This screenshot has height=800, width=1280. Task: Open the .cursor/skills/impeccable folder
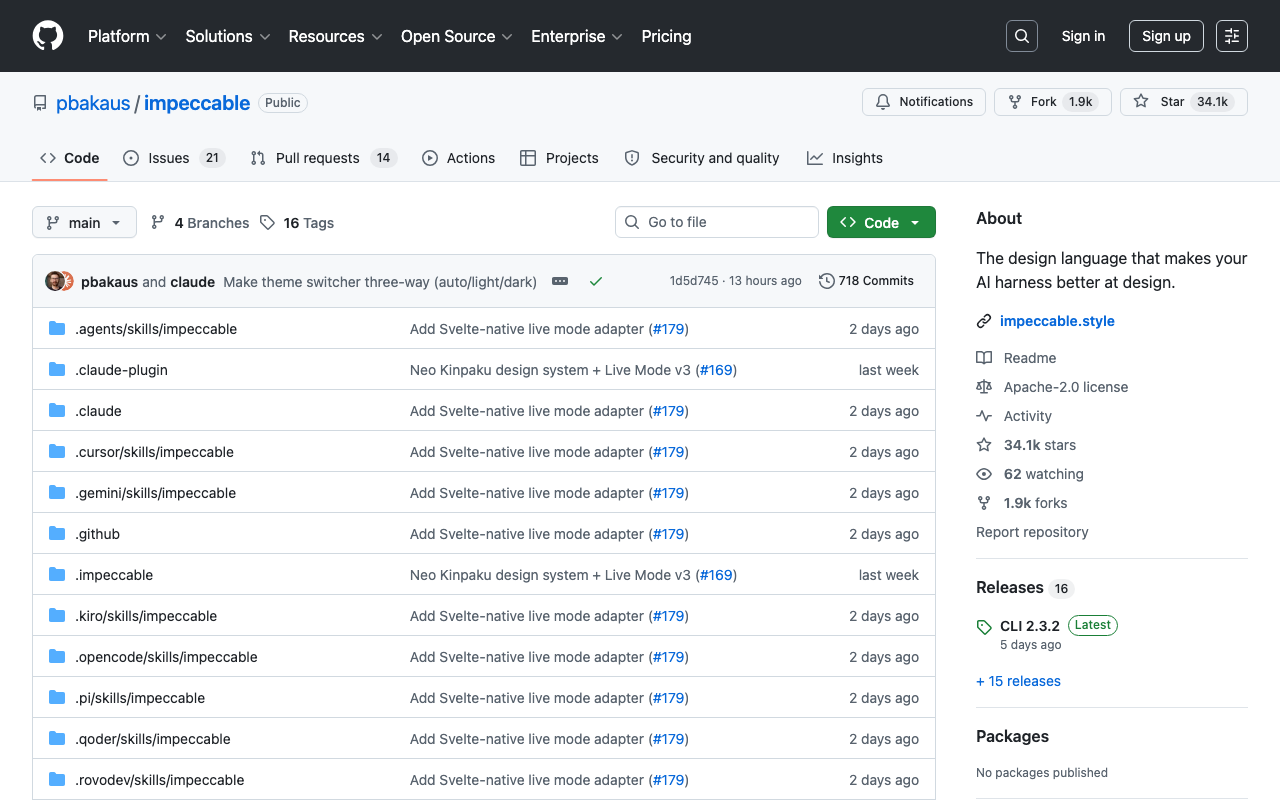coord(154,452)
